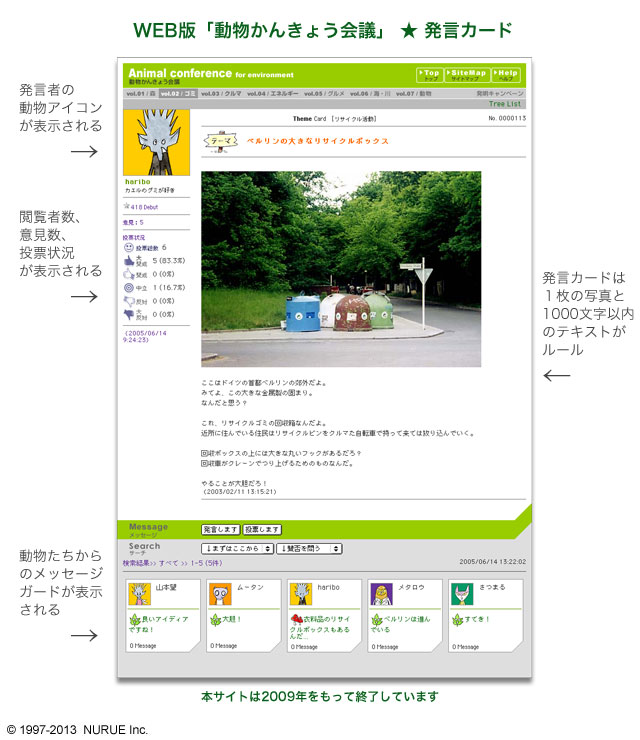Click the 投票します button

(x=262, y=530)
